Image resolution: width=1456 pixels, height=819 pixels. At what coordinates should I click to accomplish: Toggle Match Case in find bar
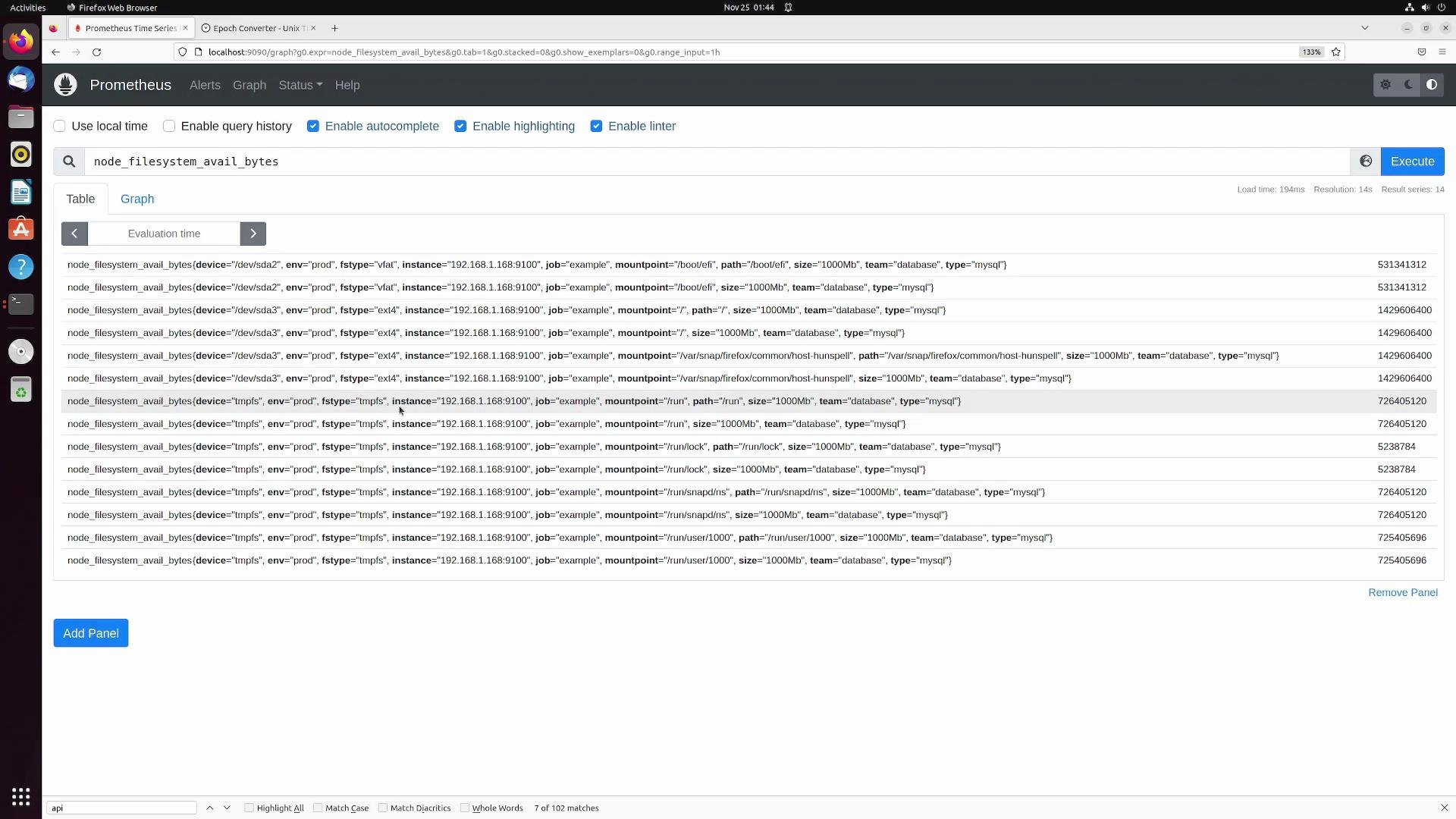[x=318, y=808]
